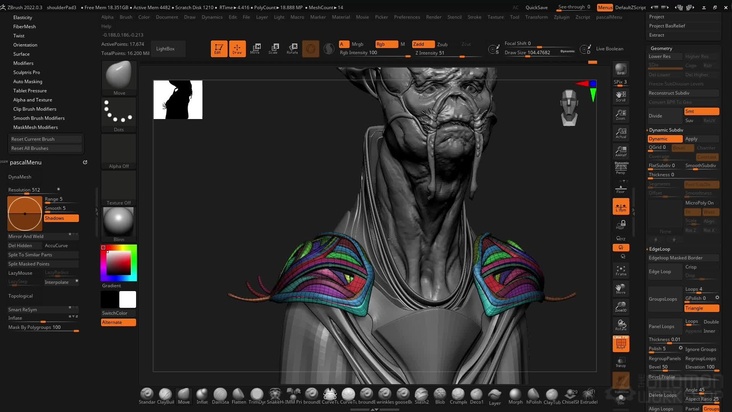The height and width of the screenshot is (412, 732).
Task: Open the Stroke menu
Action: pyautogui.click(x=474, y=17)
